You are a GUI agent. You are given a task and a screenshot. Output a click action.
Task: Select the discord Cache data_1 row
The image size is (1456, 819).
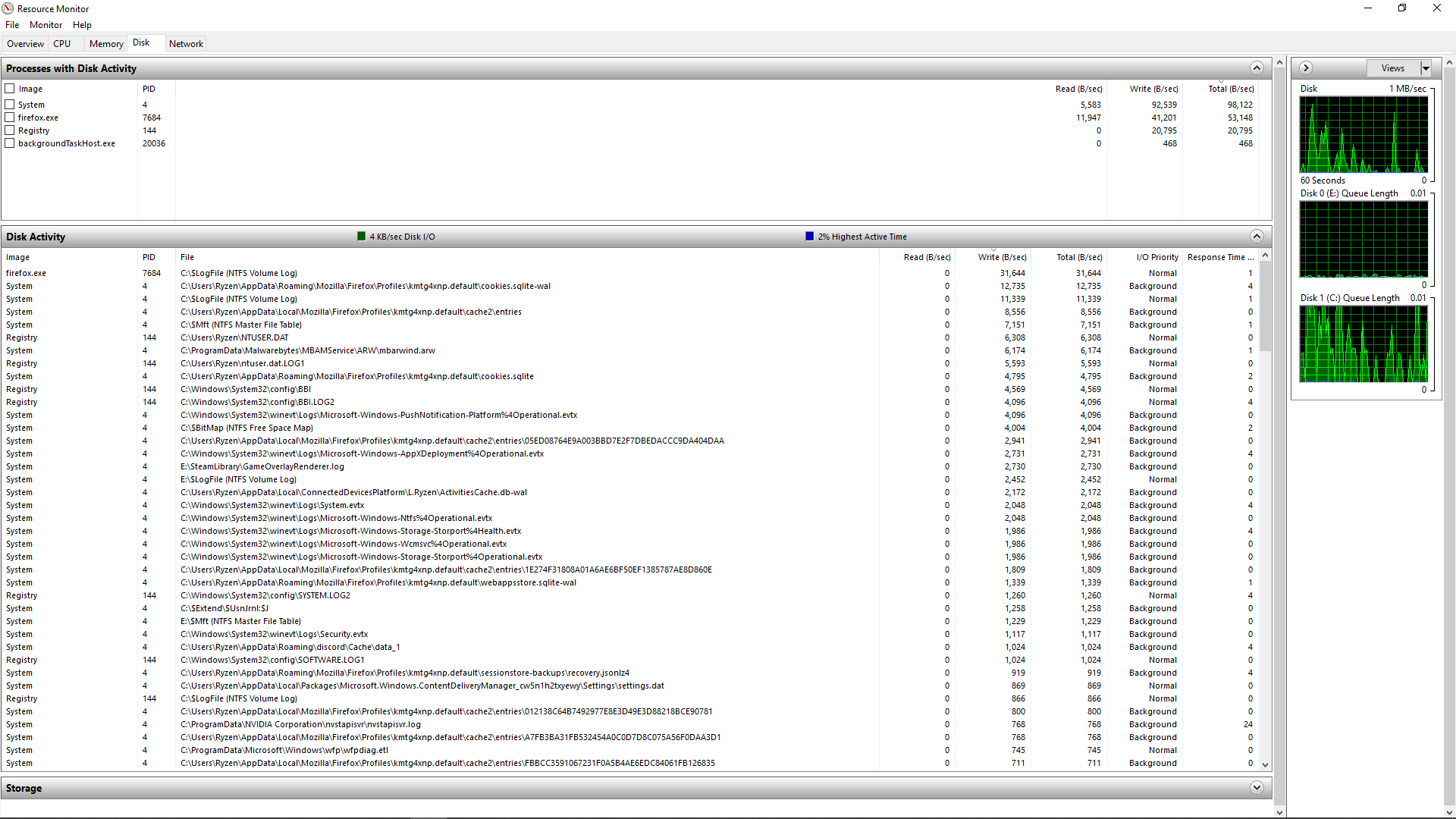629,647
